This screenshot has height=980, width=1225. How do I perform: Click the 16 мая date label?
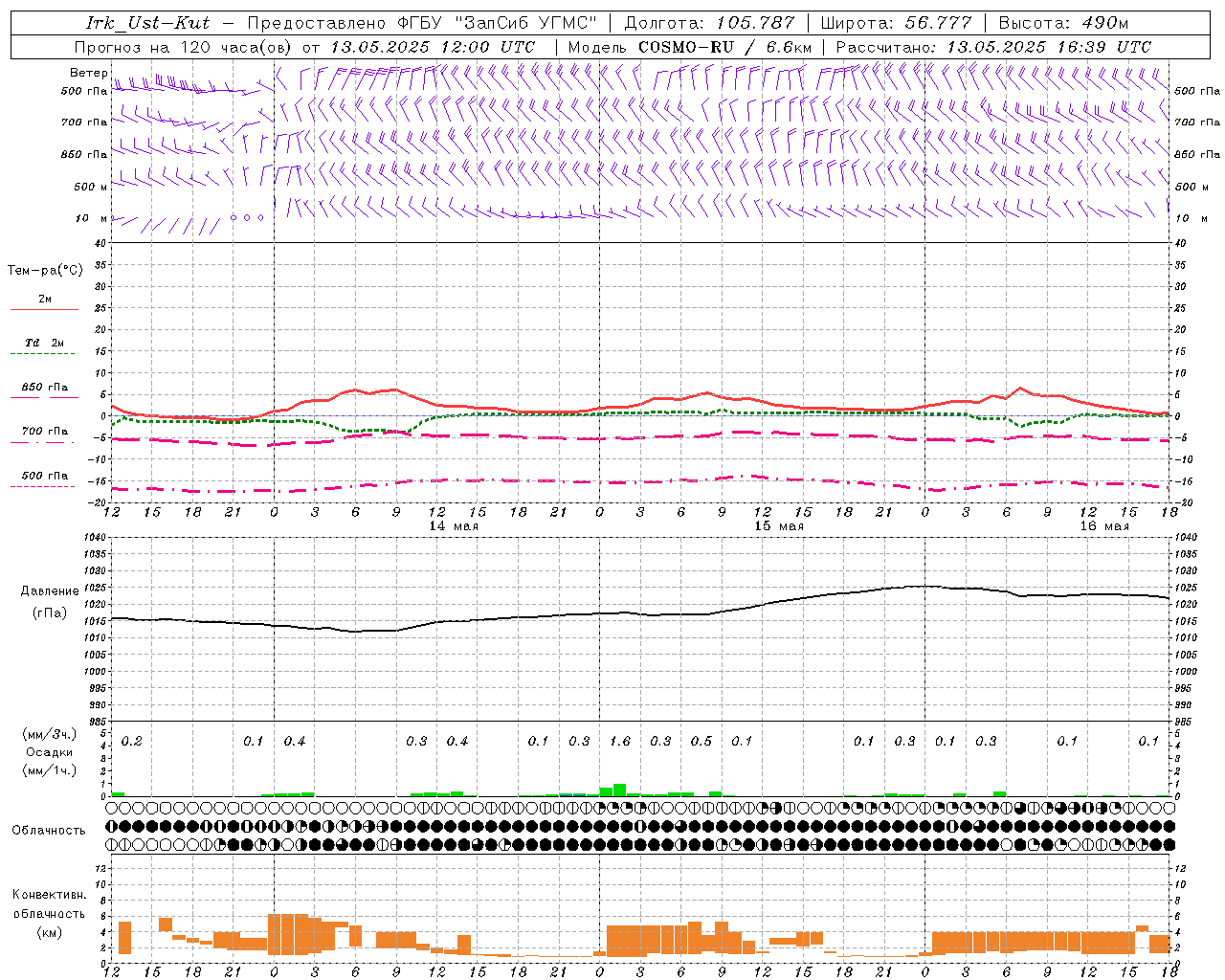click(1104, 526)
